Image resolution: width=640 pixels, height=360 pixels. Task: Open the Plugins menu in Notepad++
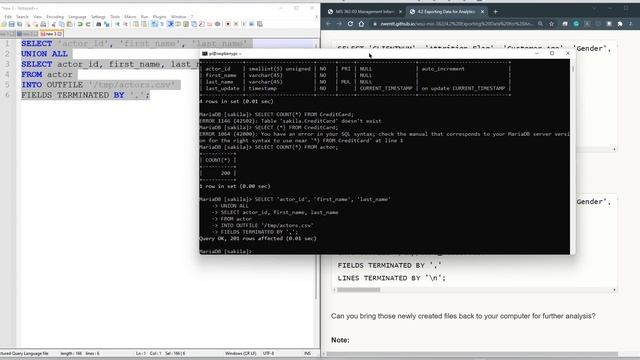click(x=159, y=17)
